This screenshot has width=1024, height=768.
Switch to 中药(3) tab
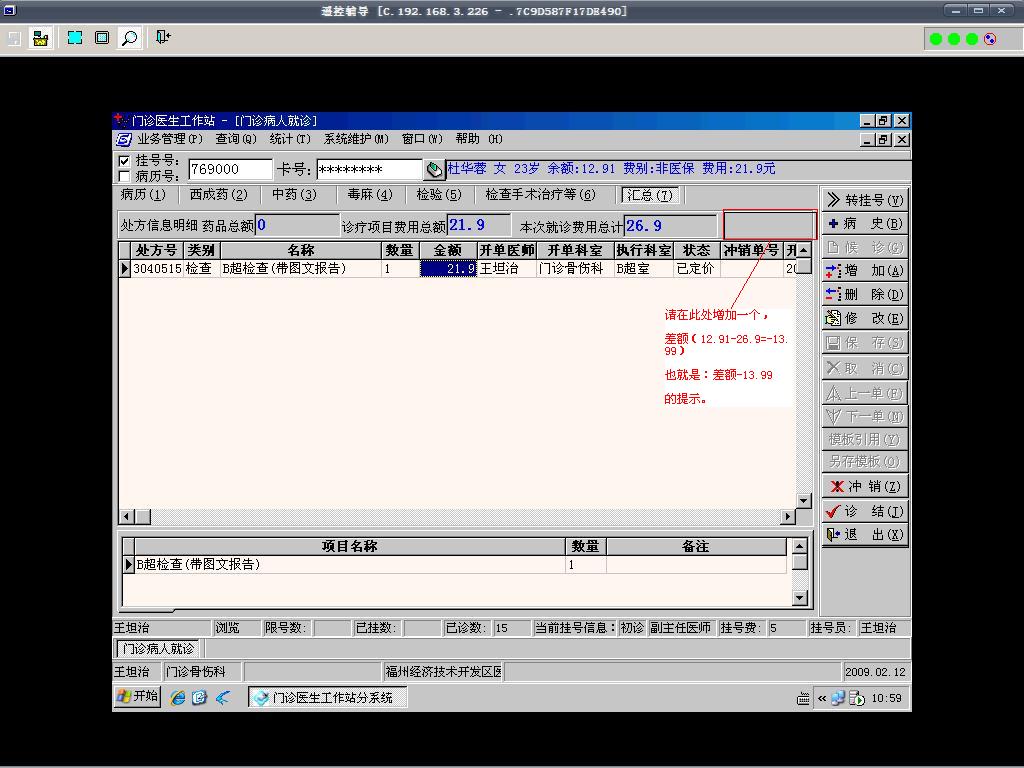[x=295, y=195]
